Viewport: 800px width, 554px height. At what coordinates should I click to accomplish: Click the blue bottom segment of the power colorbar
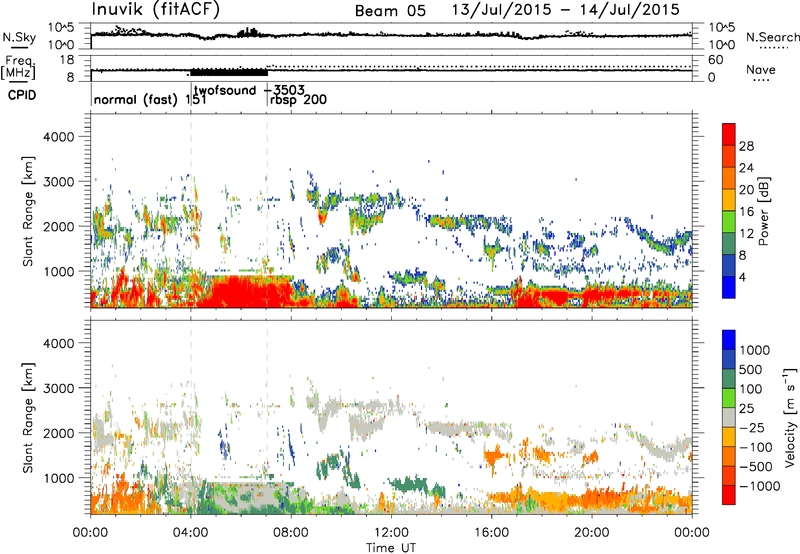point(729,287)
